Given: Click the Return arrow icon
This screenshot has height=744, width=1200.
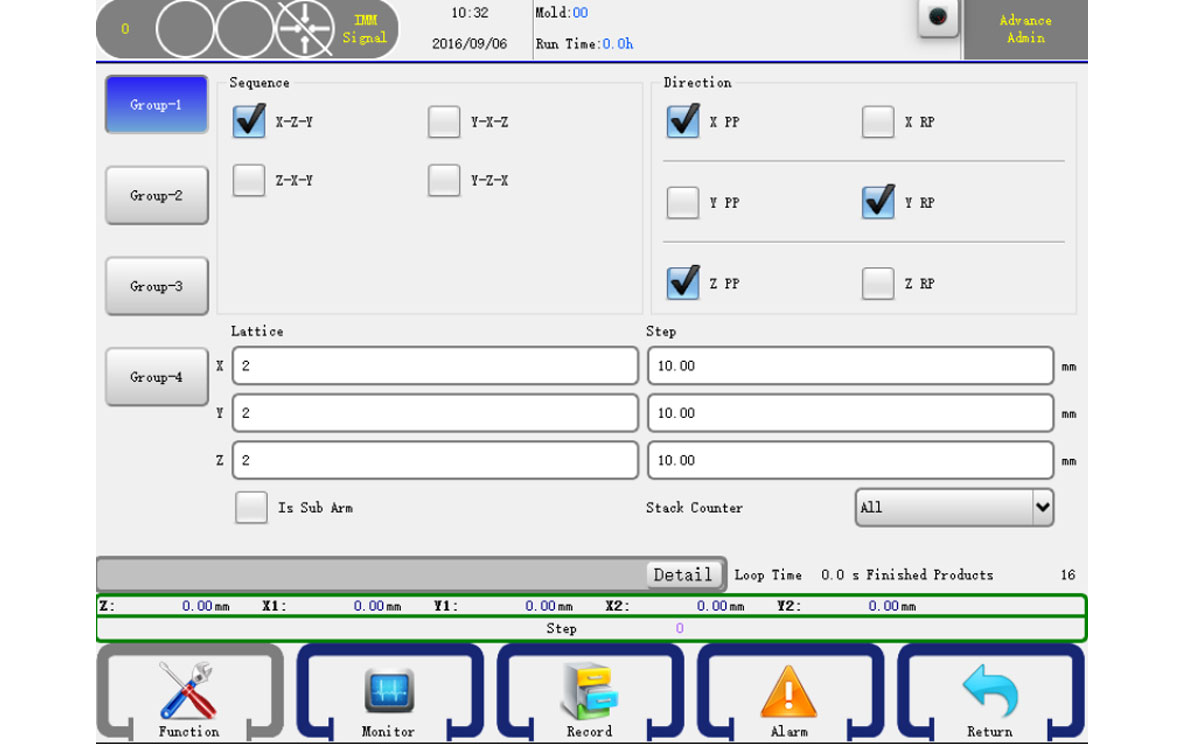Looking at the screenshot, I should point(989,692).
